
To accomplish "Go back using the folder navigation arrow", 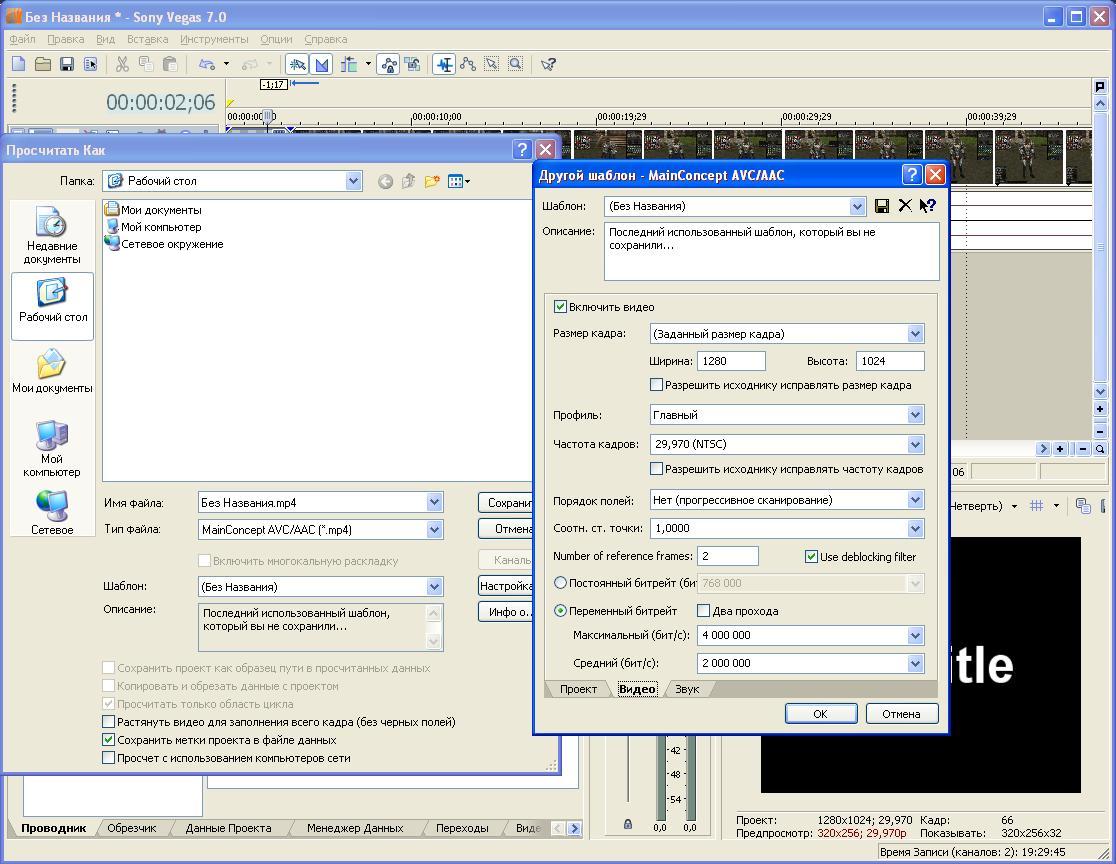I will coord(385,181).
